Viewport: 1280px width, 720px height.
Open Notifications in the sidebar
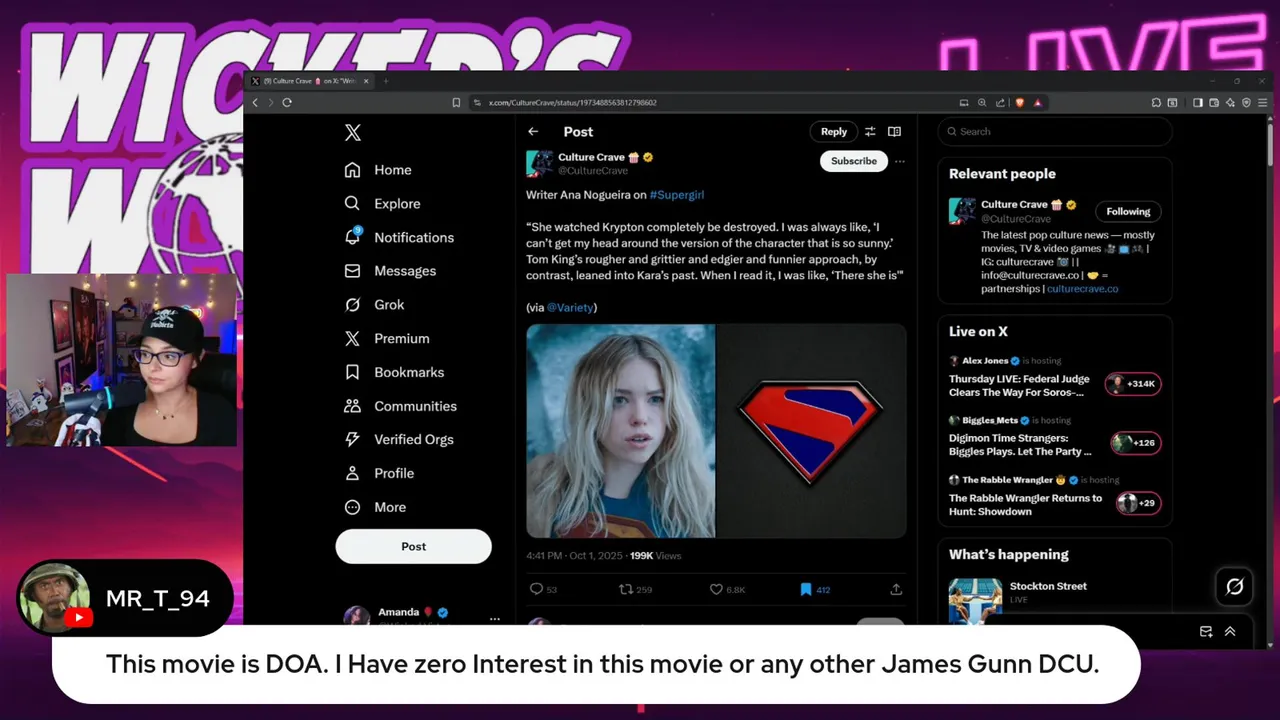pos(399,237)
